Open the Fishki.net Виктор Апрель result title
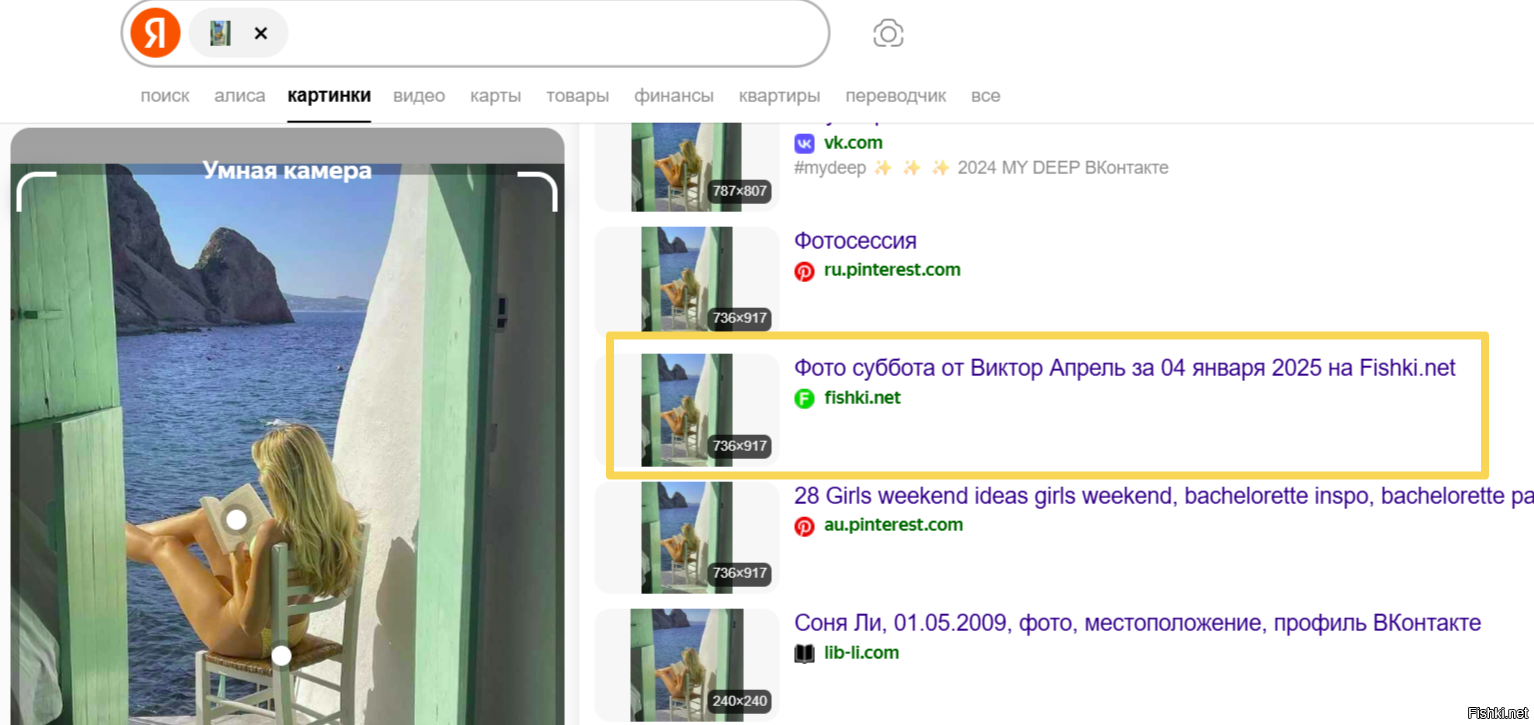Screen dimensions: 1534x725 pos(1125,368)
